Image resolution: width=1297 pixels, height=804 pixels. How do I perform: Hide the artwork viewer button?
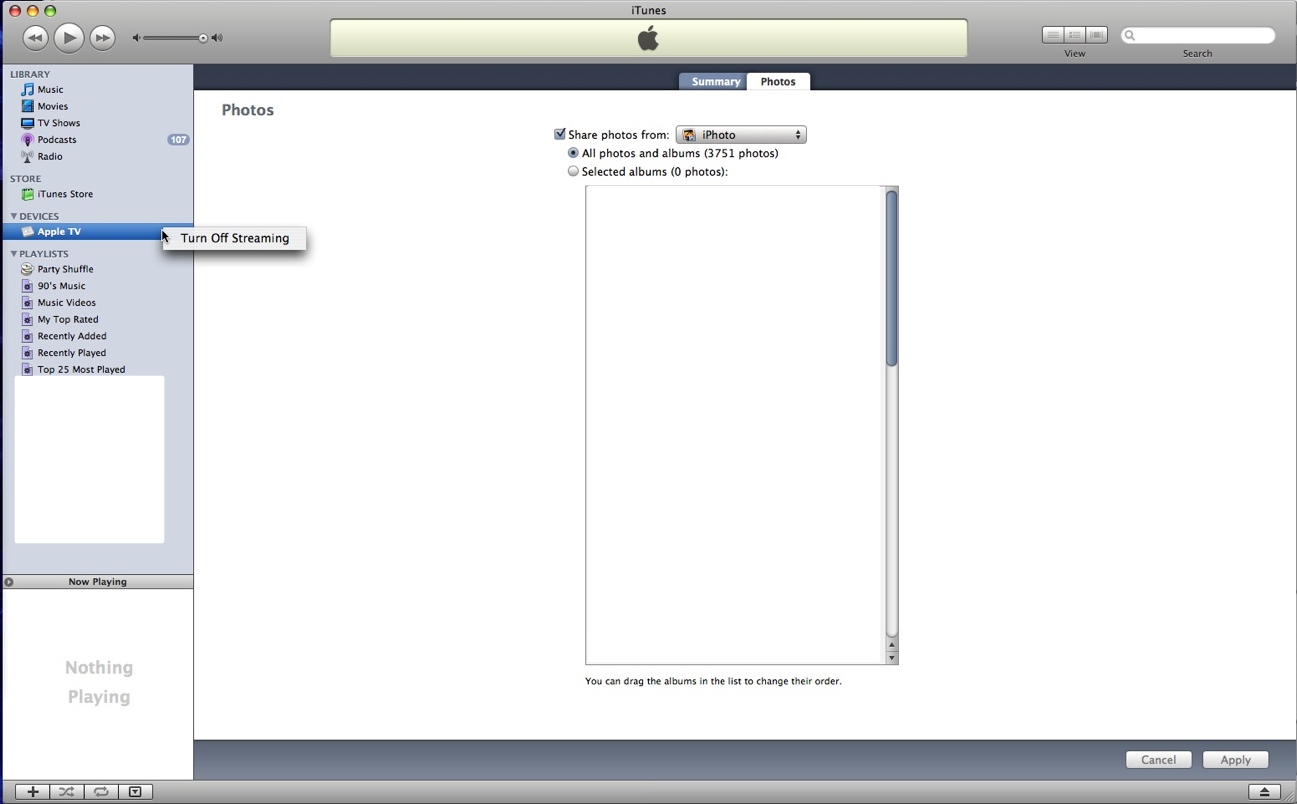click(135, 792)
